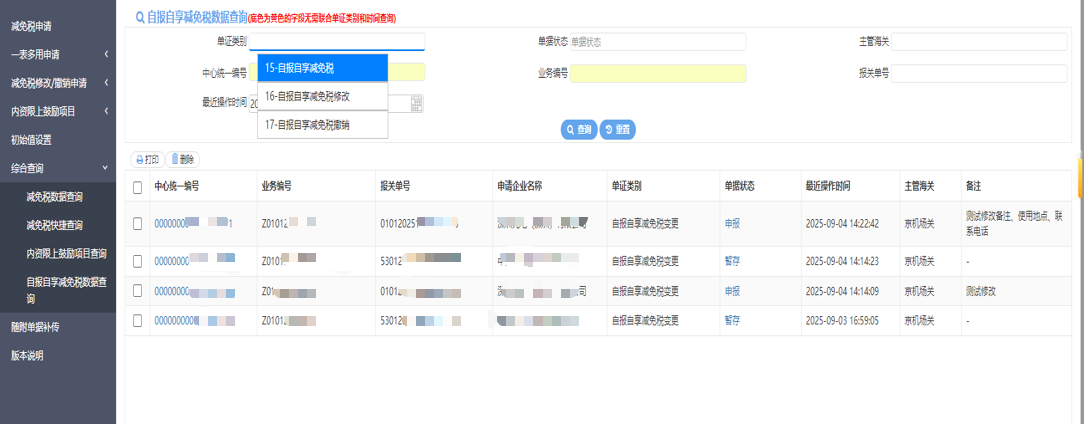
Task: Click the calendar icon beside 最近操作时间
Action: (417, 103)
